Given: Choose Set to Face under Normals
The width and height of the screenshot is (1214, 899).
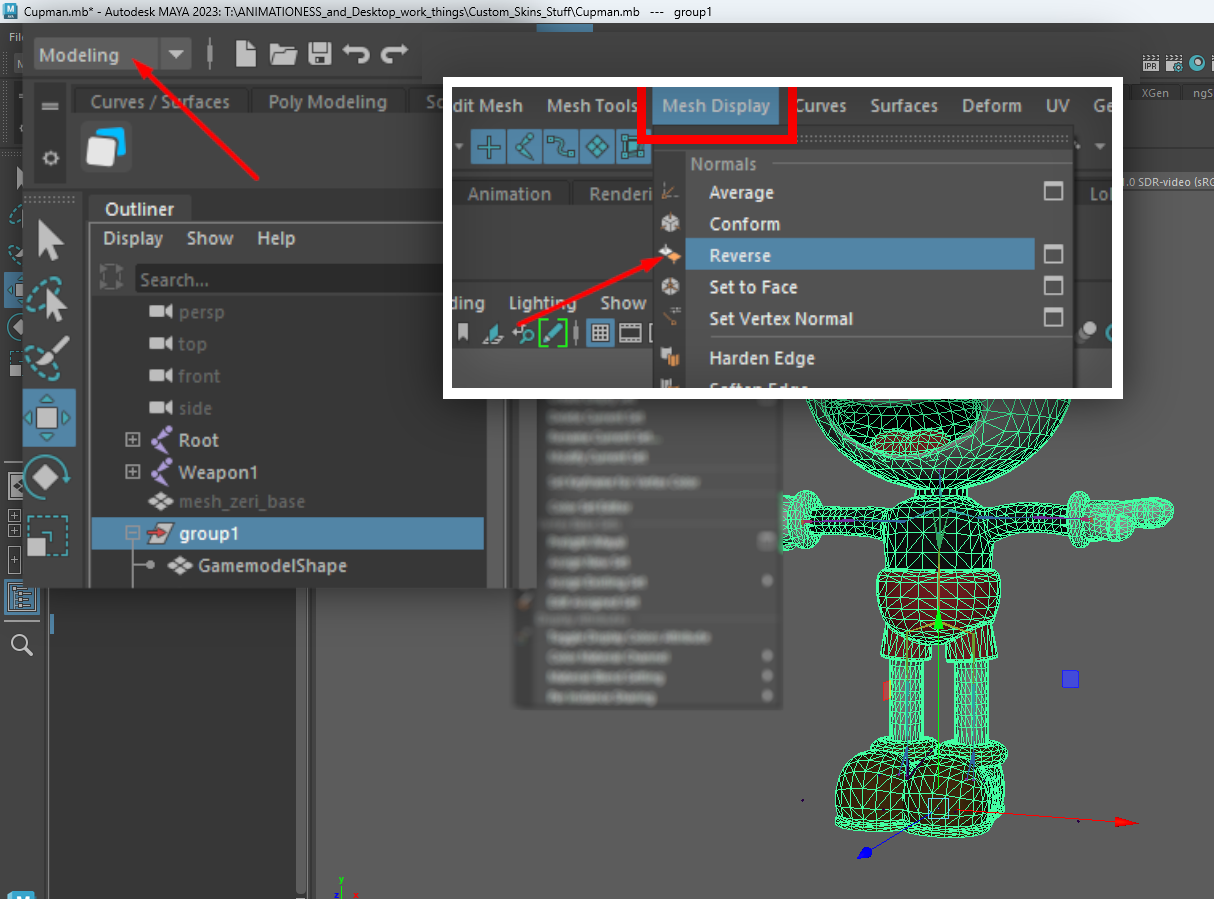Looking at the screenshot, I should tap(753, 287).
